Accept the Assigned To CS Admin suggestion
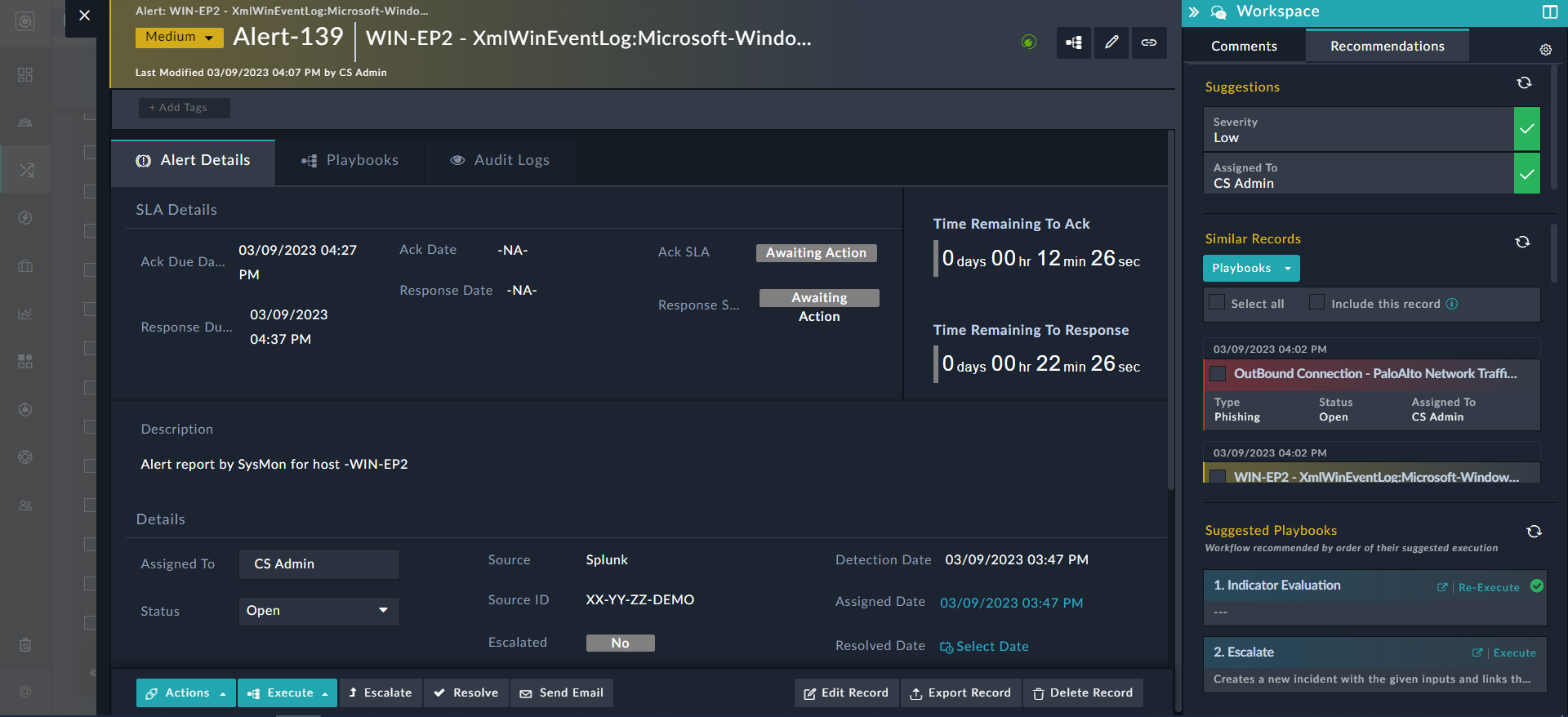The width and height of the screenshot is (1568, 717). (x=1526, y=174)
